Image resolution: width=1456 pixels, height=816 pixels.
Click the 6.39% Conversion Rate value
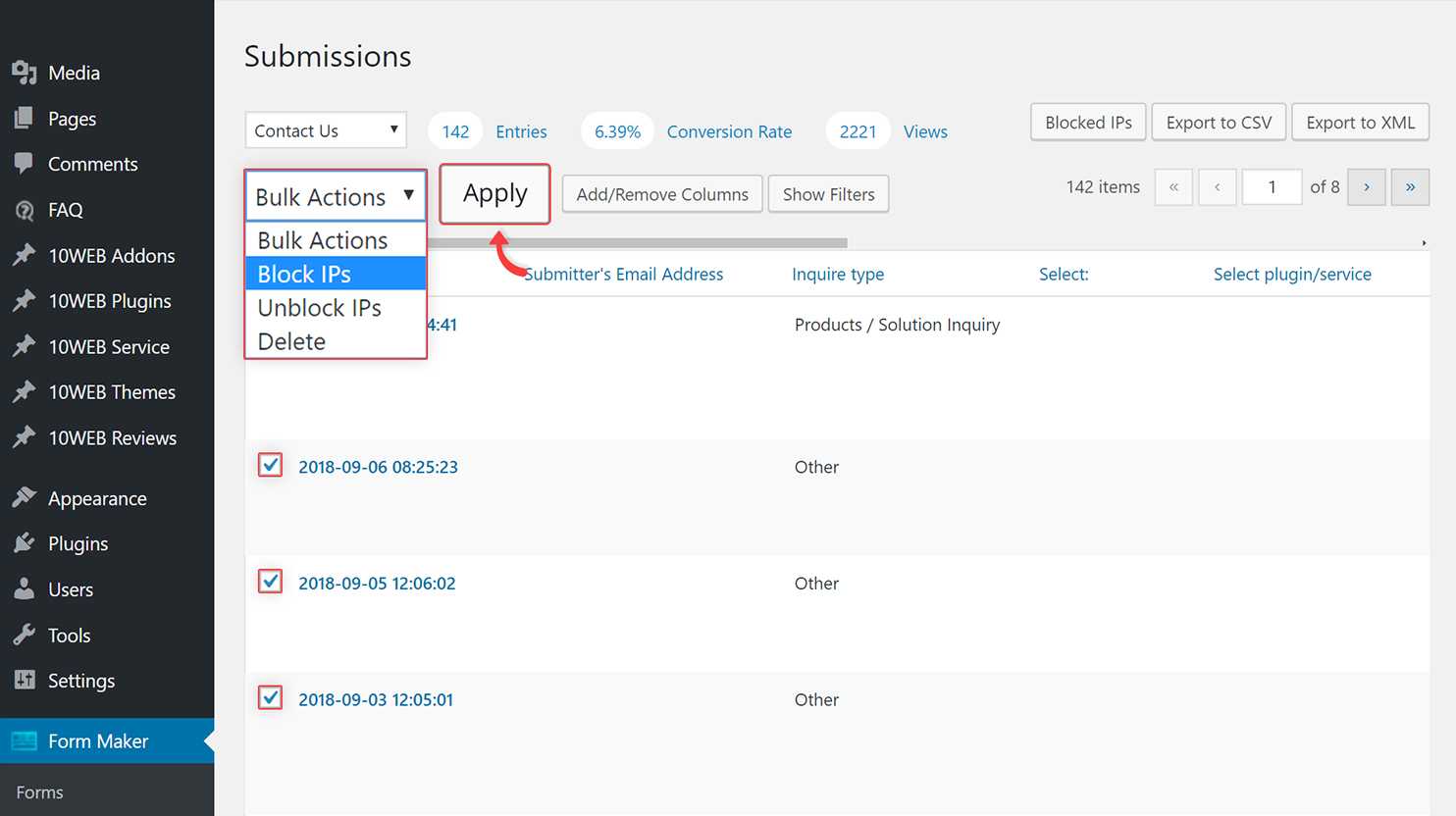click(617, 131)
